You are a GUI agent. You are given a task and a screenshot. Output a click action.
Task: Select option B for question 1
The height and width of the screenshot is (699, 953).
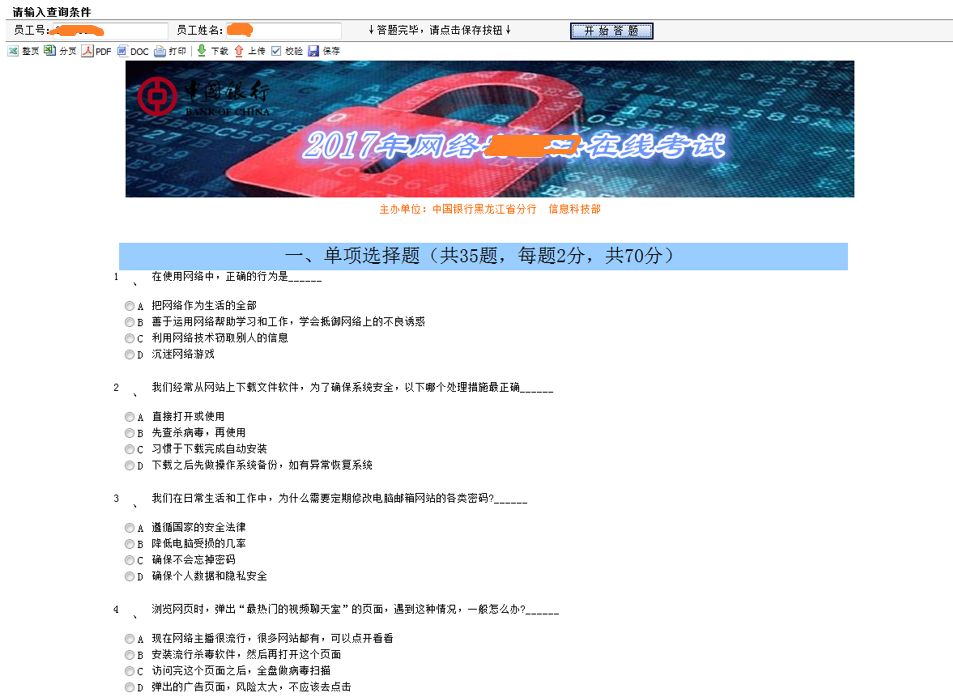[x=129, y=322]
